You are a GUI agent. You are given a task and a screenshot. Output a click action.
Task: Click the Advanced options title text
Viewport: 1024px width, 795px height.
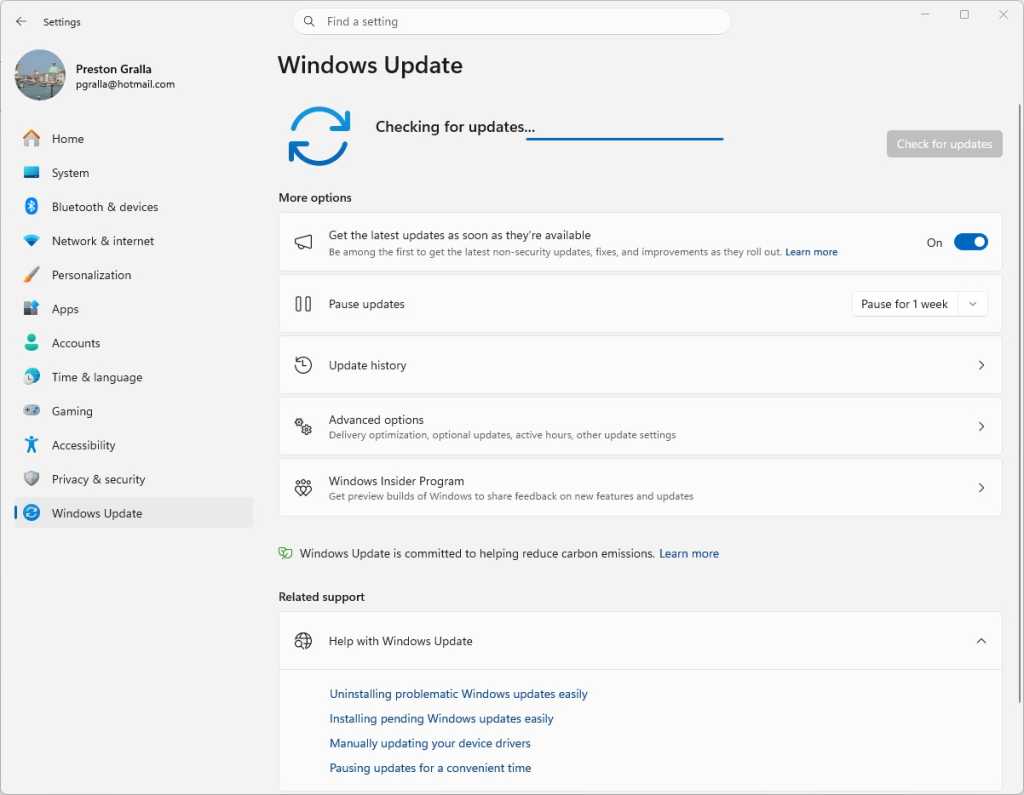[376, 419]
